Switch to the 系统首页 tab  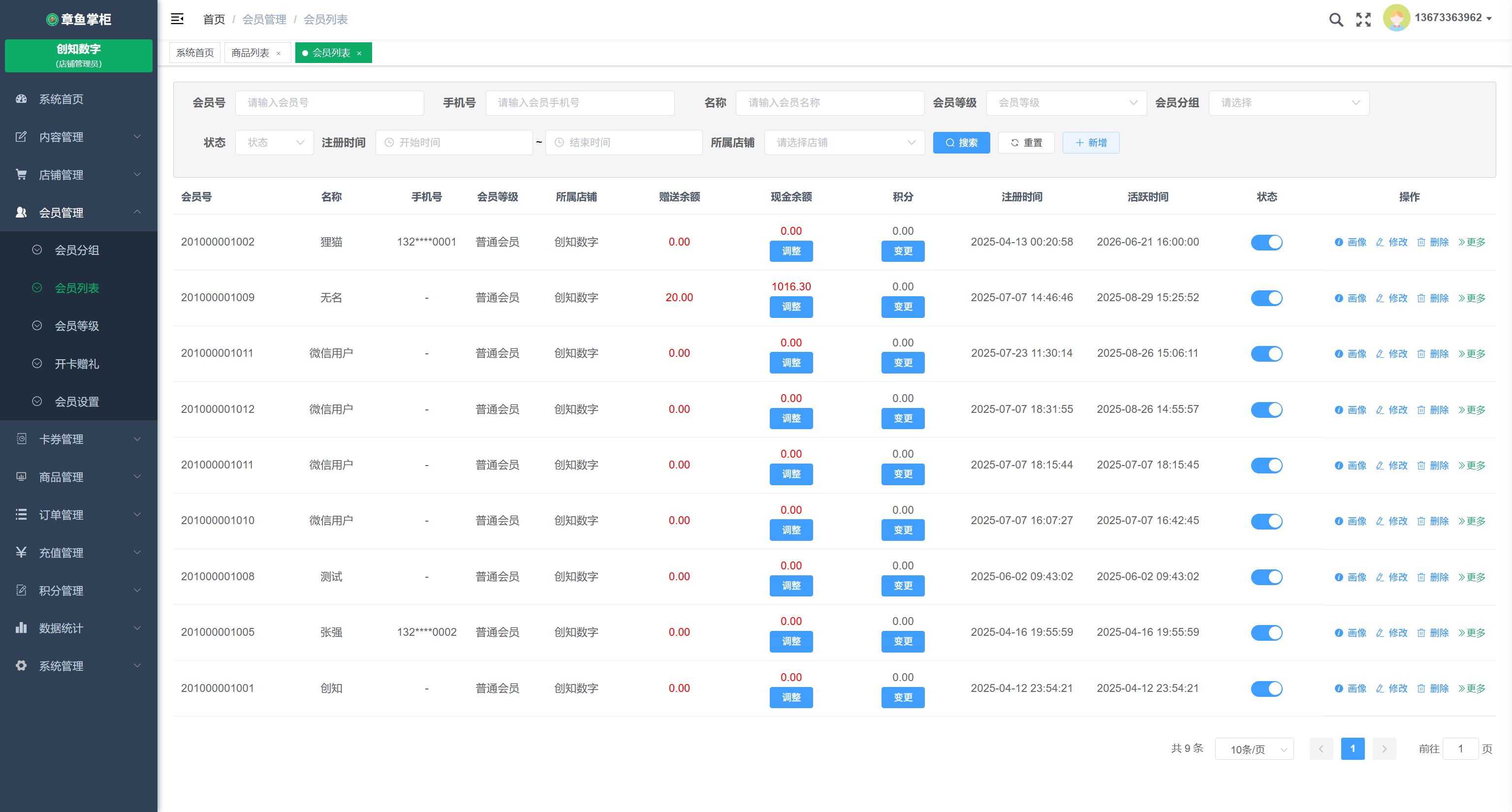(x=195, y=53)
